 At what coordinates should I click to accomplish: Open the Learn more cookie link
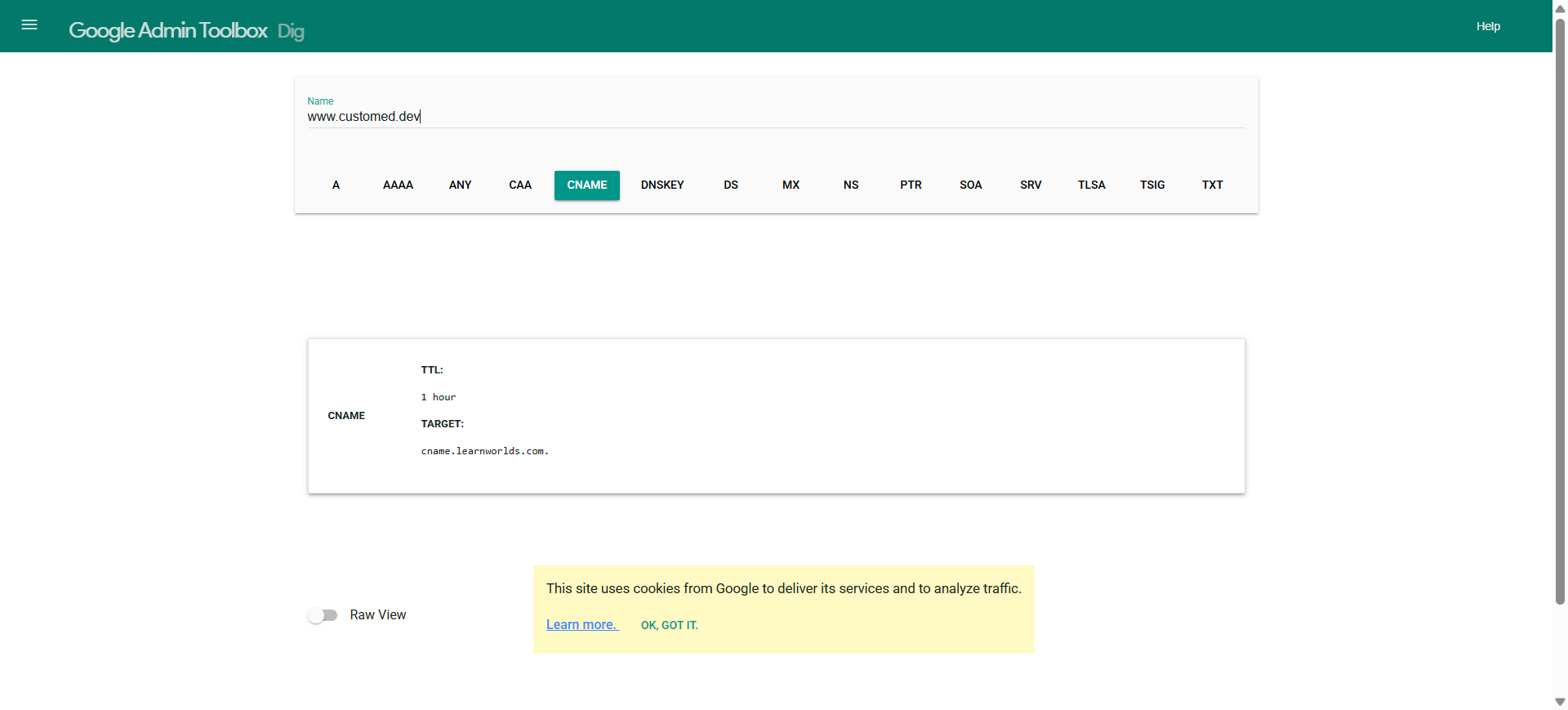point(582,625)
